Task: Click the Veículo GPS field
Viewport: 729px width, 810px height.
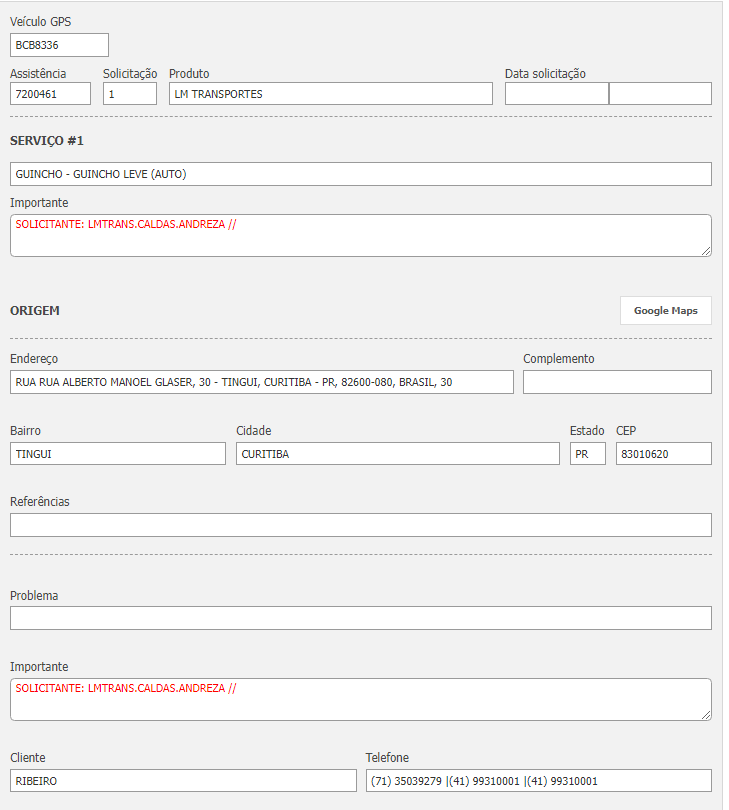Action: [x=59, y=45]
